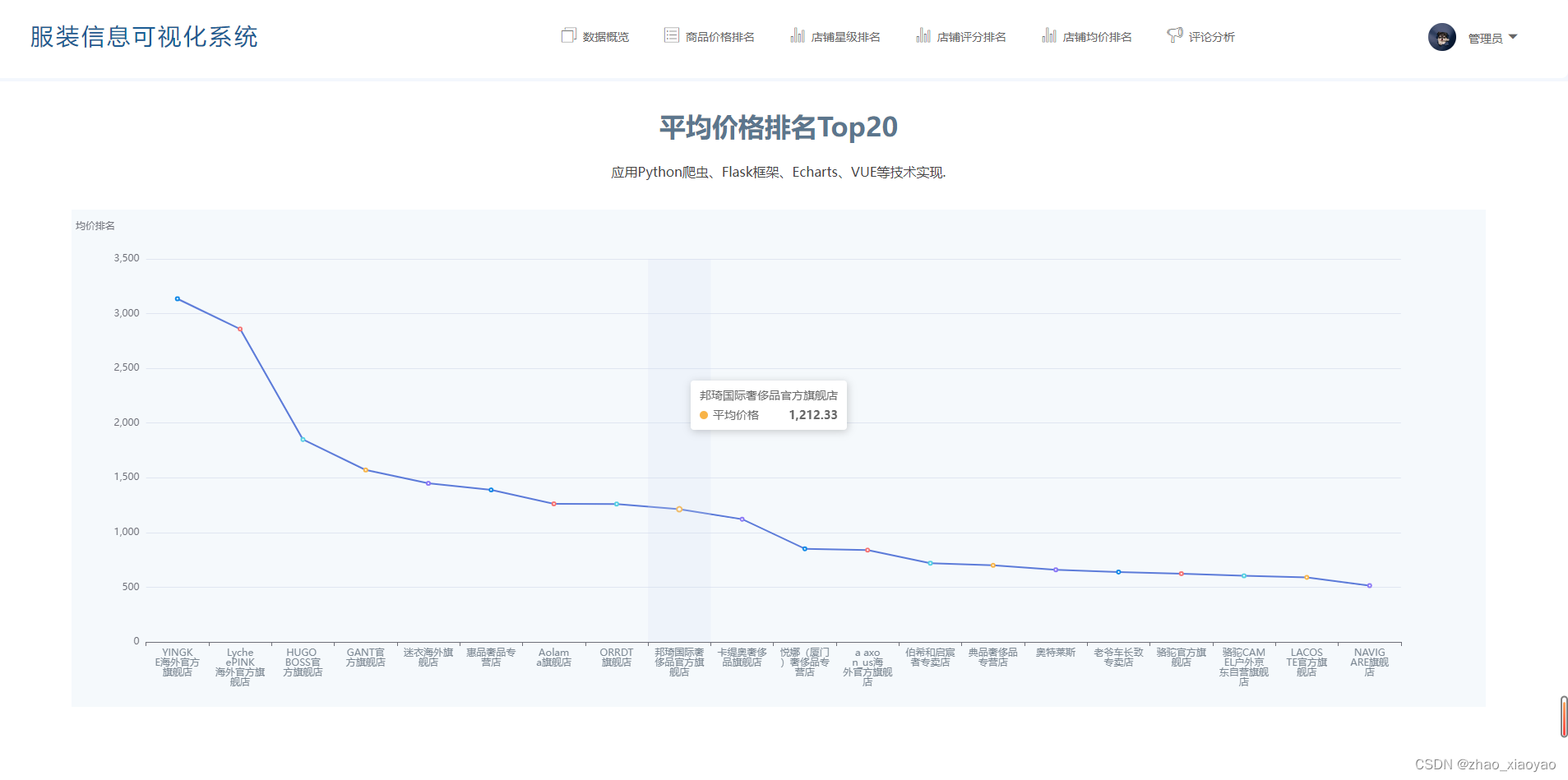This screenshot has height=780, width=1568.
Task: Click the highlighted 邦琦国际奢侈品 data point
Action: click(x=679, y=510)
